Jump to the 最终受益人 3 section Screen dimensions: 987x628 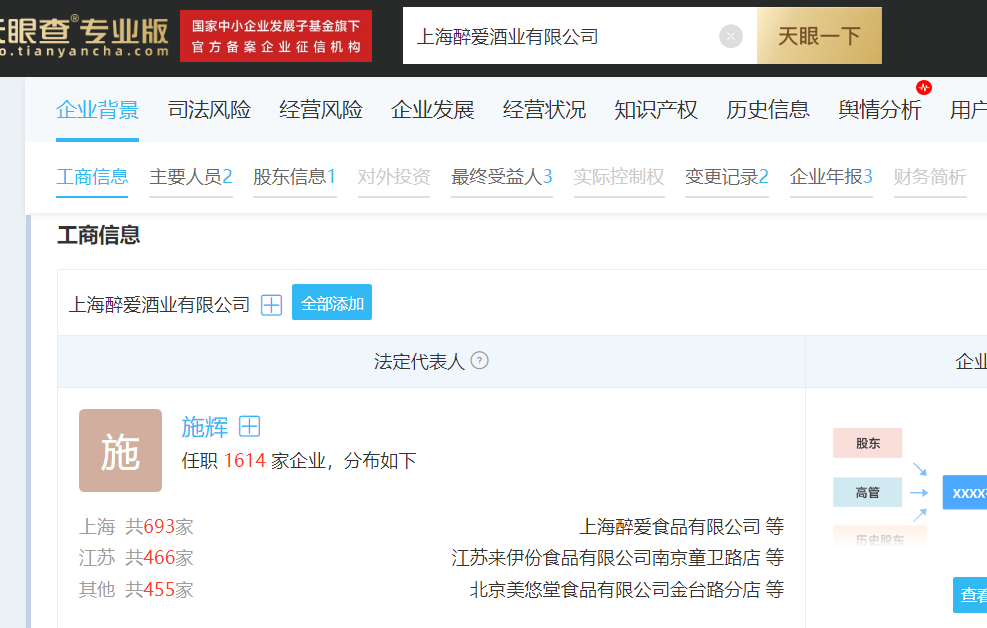[x=502, y=177]
